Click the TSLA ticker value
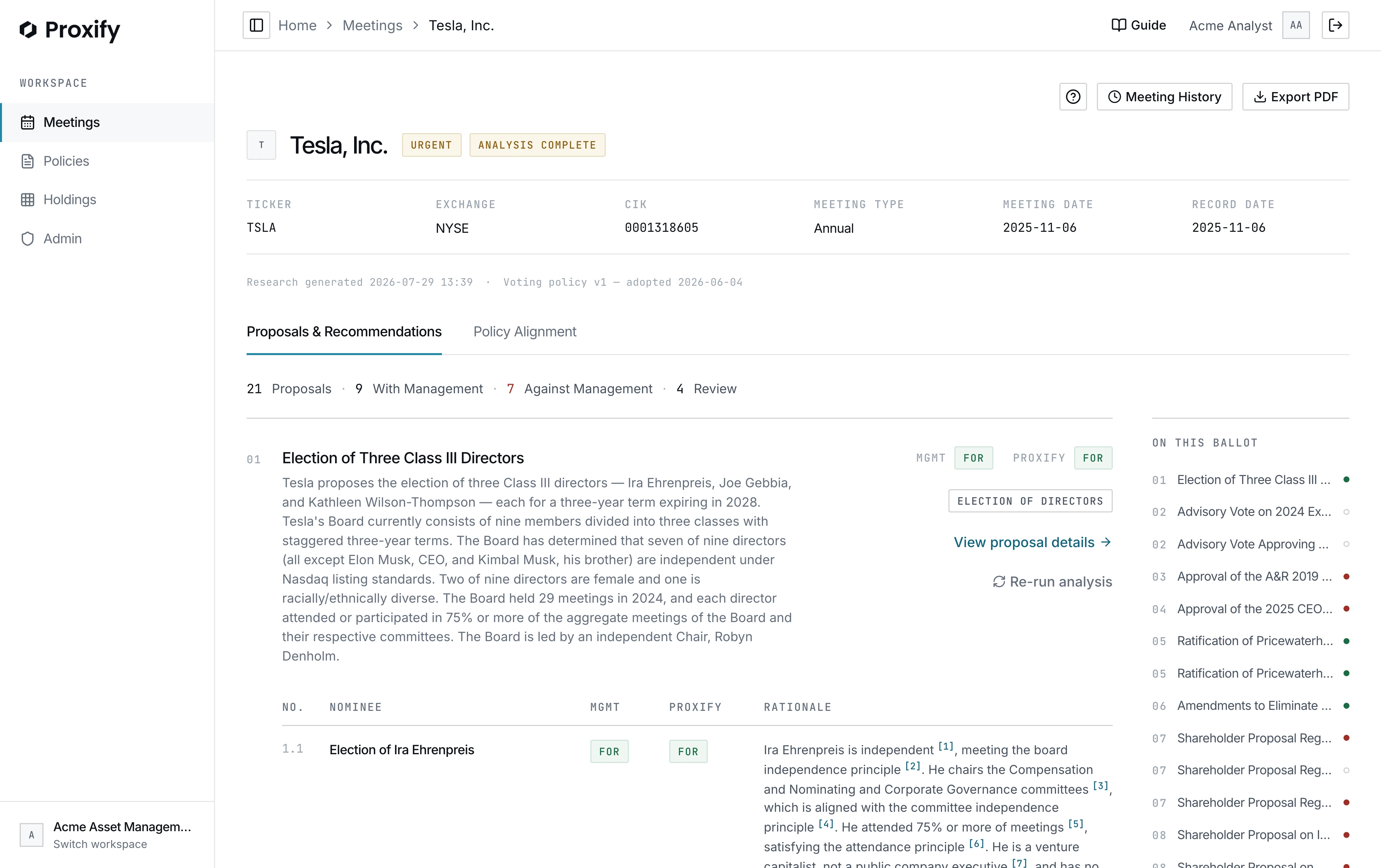This screenshot has height=868, width=1381. click(x=261, y=228)
